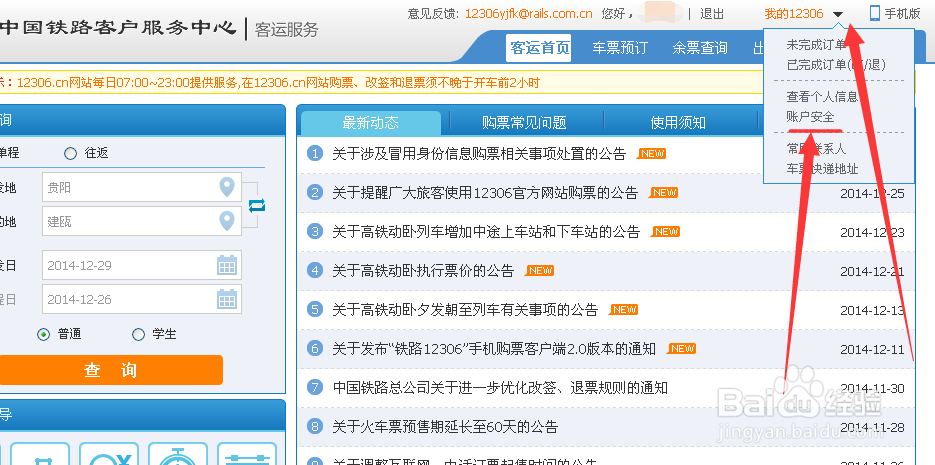Expand the 我的12306 dropdown arrow
The height and width of the screenshot is (465, 935).
838,14
